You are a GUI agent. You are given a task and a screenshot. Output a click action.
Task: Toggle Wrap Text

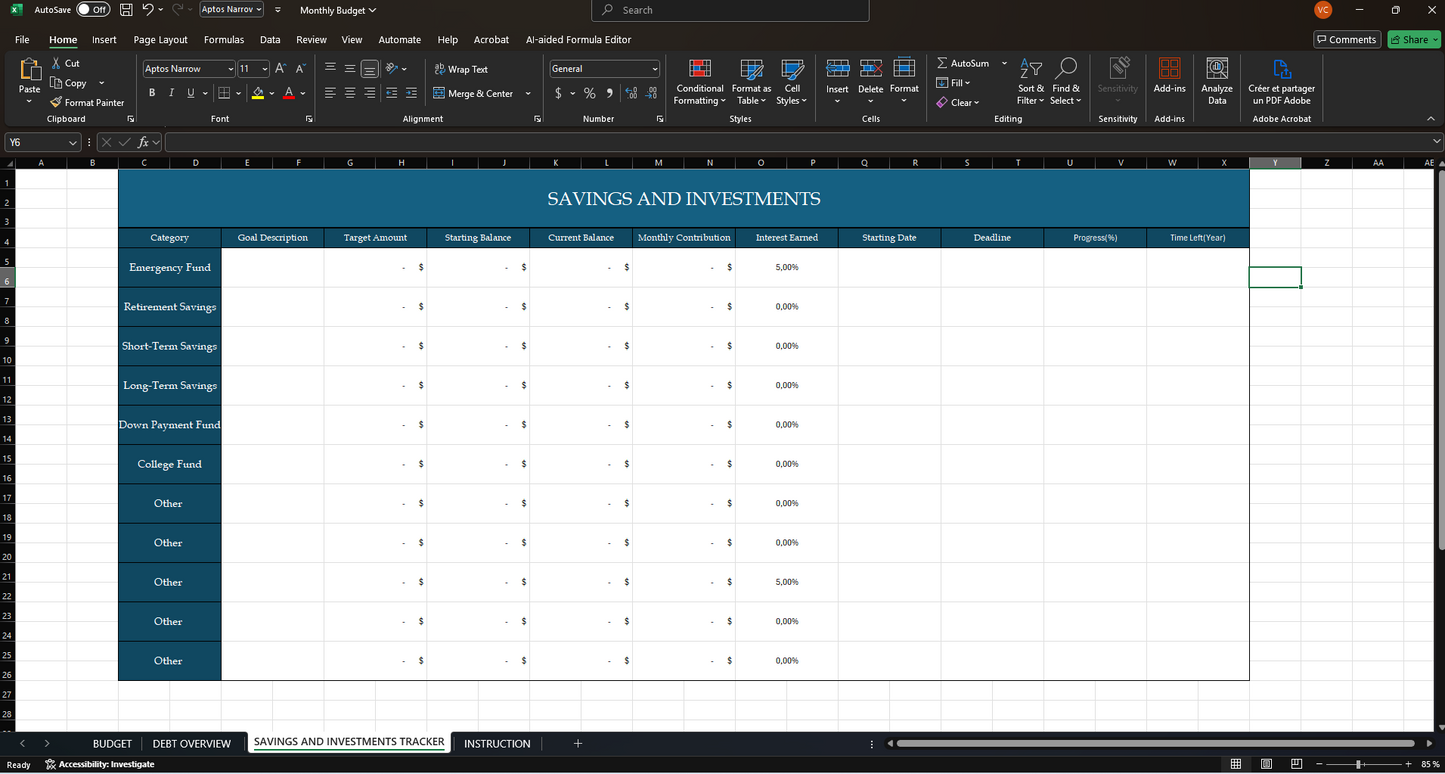pos(461,69)
